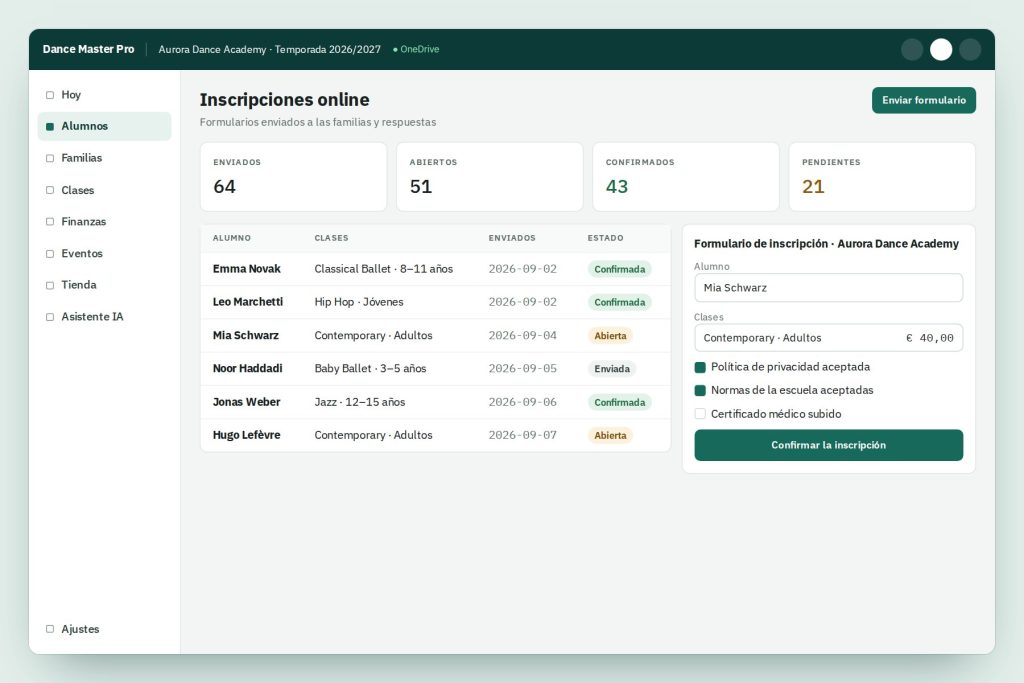The height and width of the screenshot is (683, 1024).
Task: Click Enviada badge for Noor Haddadi
Action: click(611, 369)
